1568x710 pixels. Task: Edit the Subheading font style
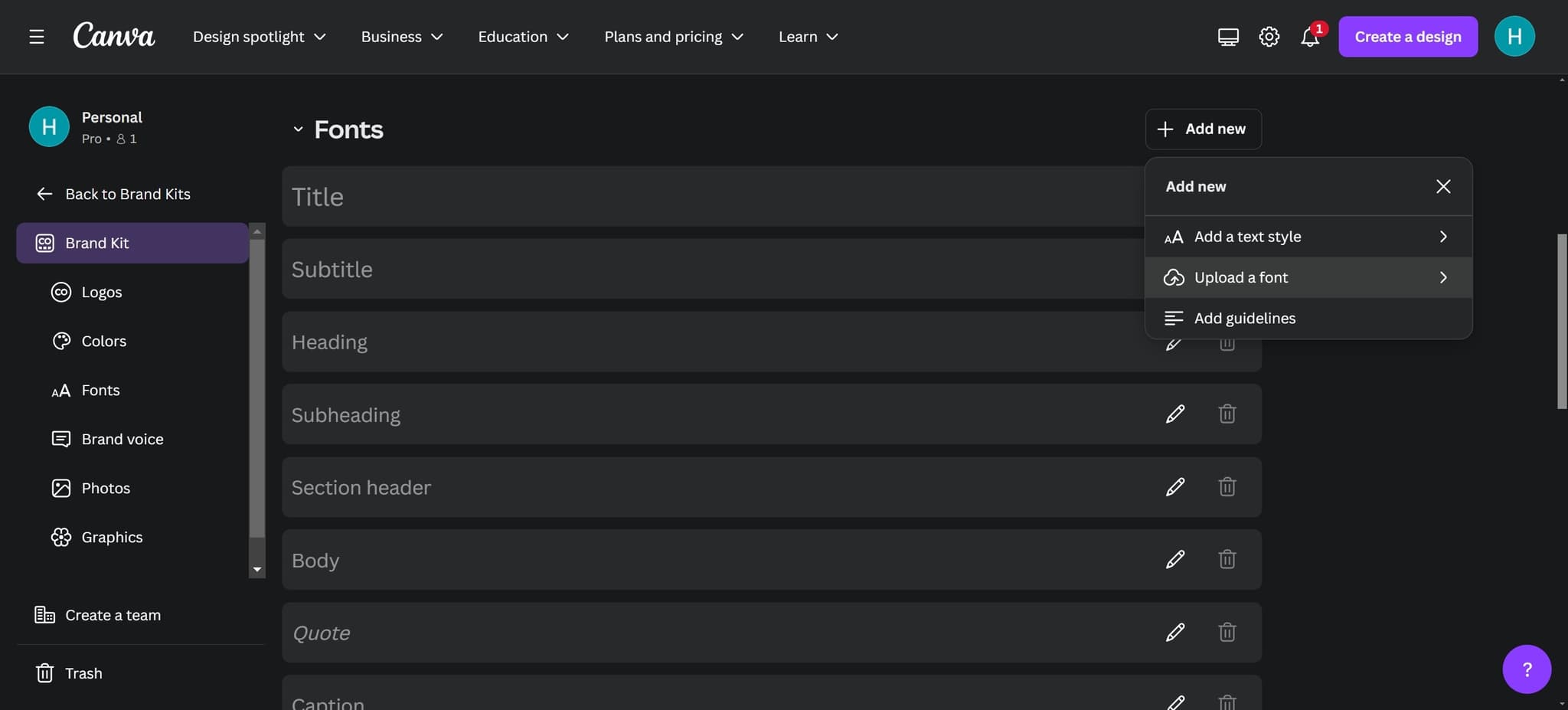(1176, 414)
